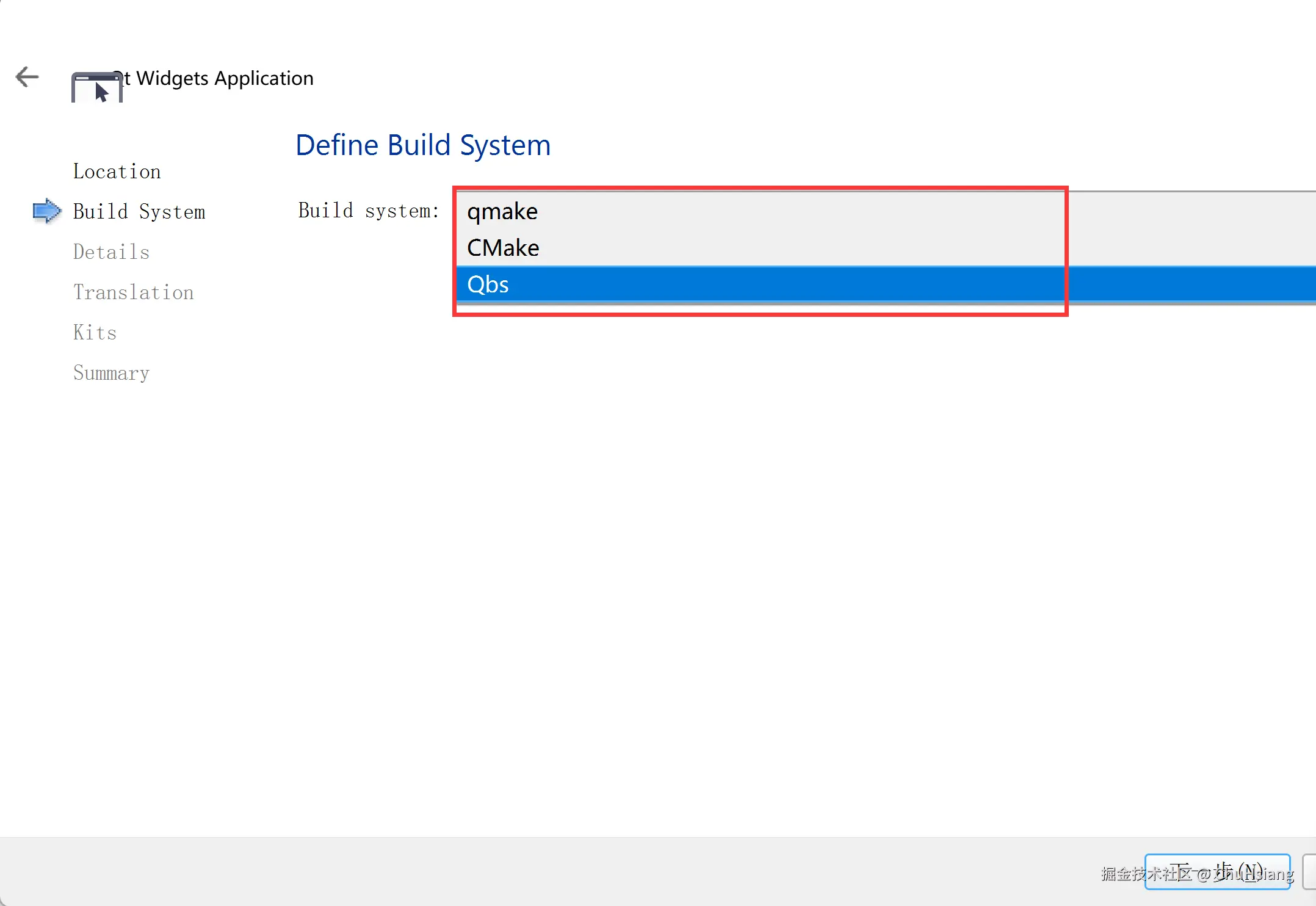Click the blue arrow beside Build System
The height and width of the screenshot is (906, 1316).
(x=46, y=211)
